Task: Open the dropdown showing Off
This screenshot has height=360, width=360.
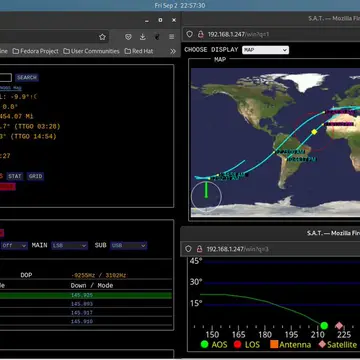Action: point(14,245)
